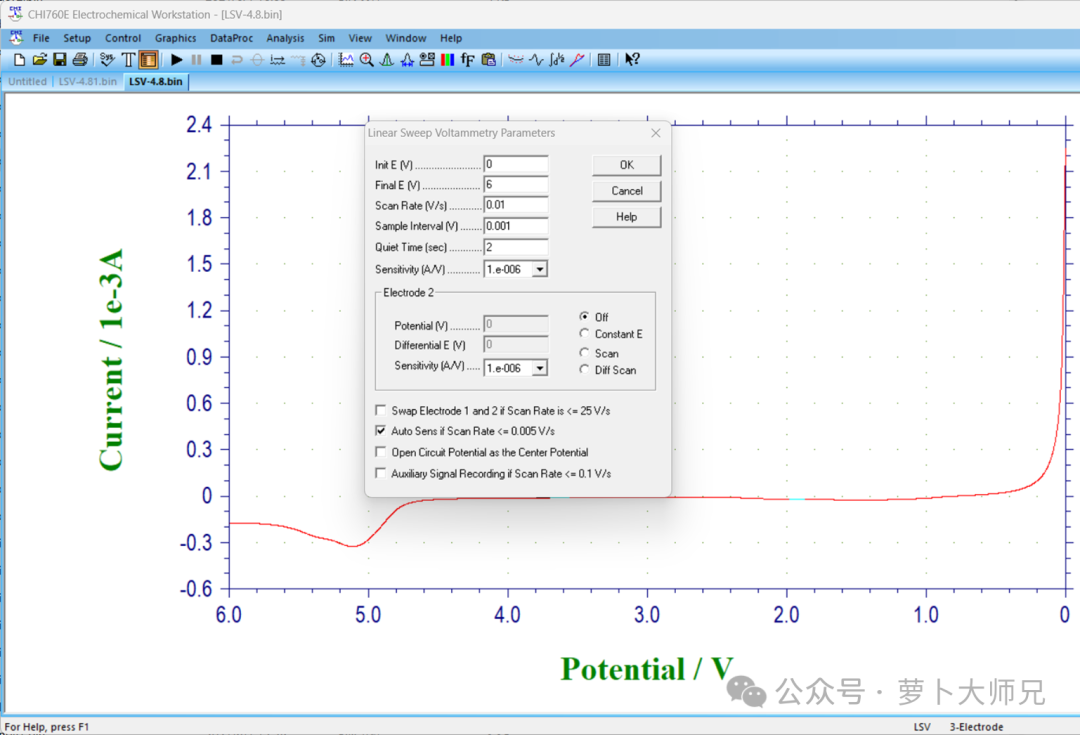Check Open Circuit Potential as the Center Potential
The height and width of the screenshot is (735, 1080).
(380, 452)
